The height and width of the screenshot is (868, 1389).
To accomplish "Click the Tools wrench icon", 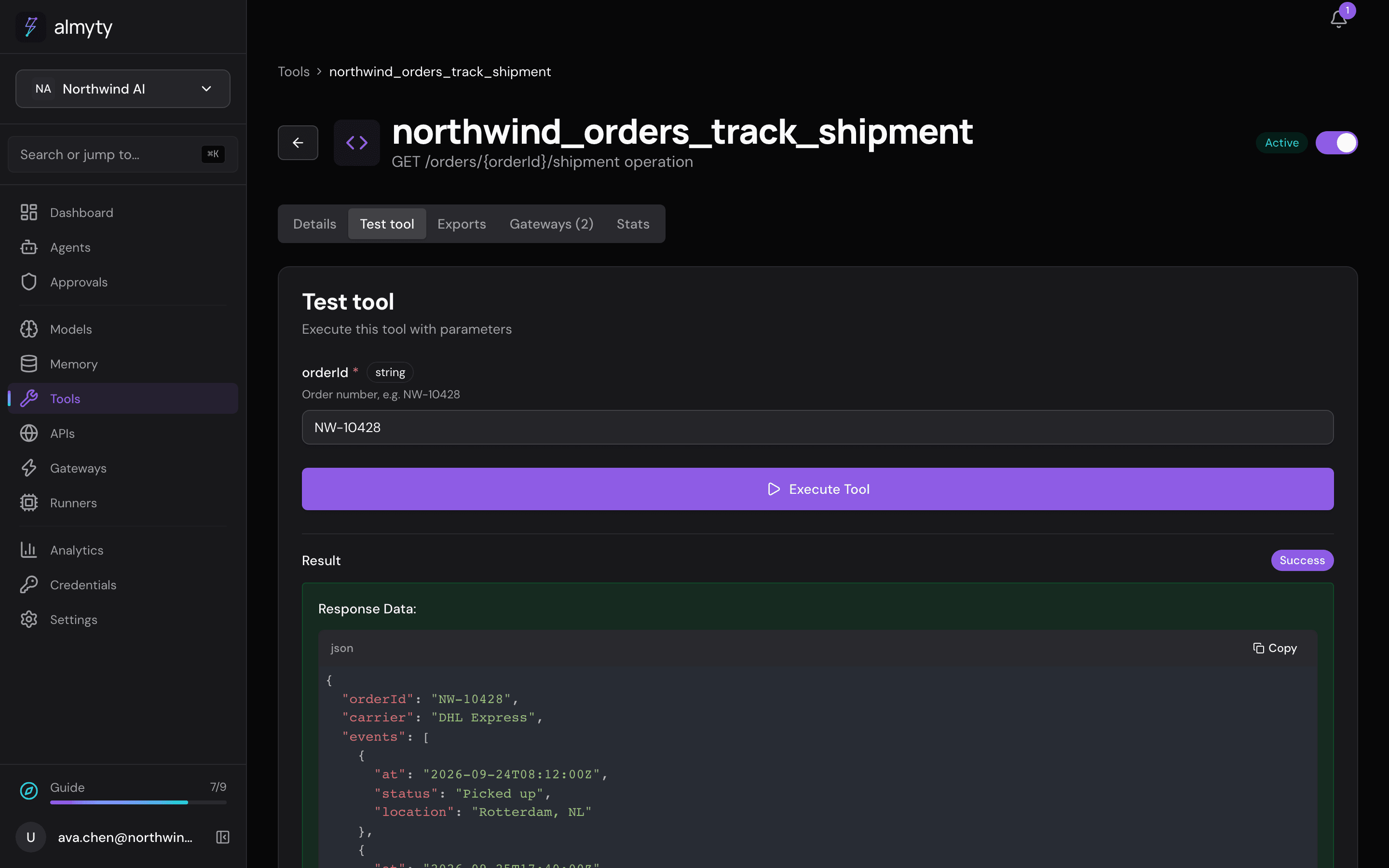I will click(x=29, y=398).
